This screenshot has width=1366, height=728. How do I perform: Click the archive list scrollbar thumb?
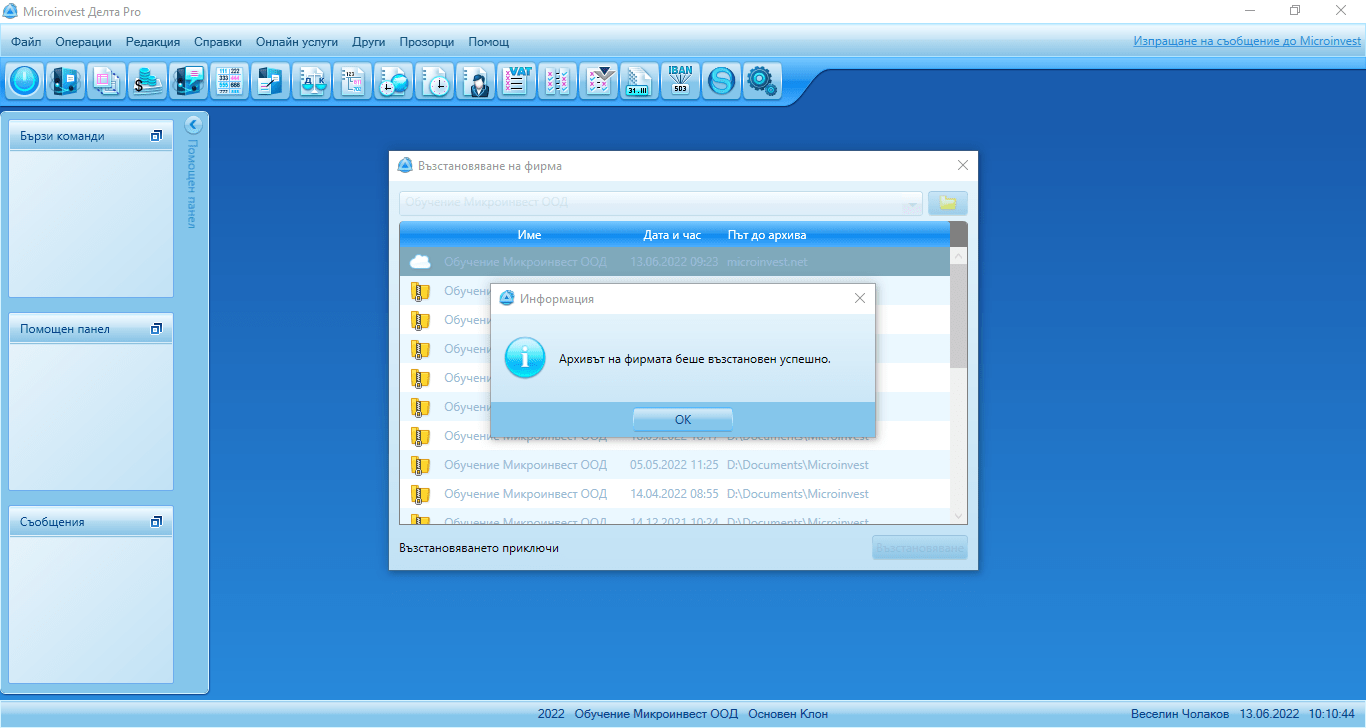point(958,316)
